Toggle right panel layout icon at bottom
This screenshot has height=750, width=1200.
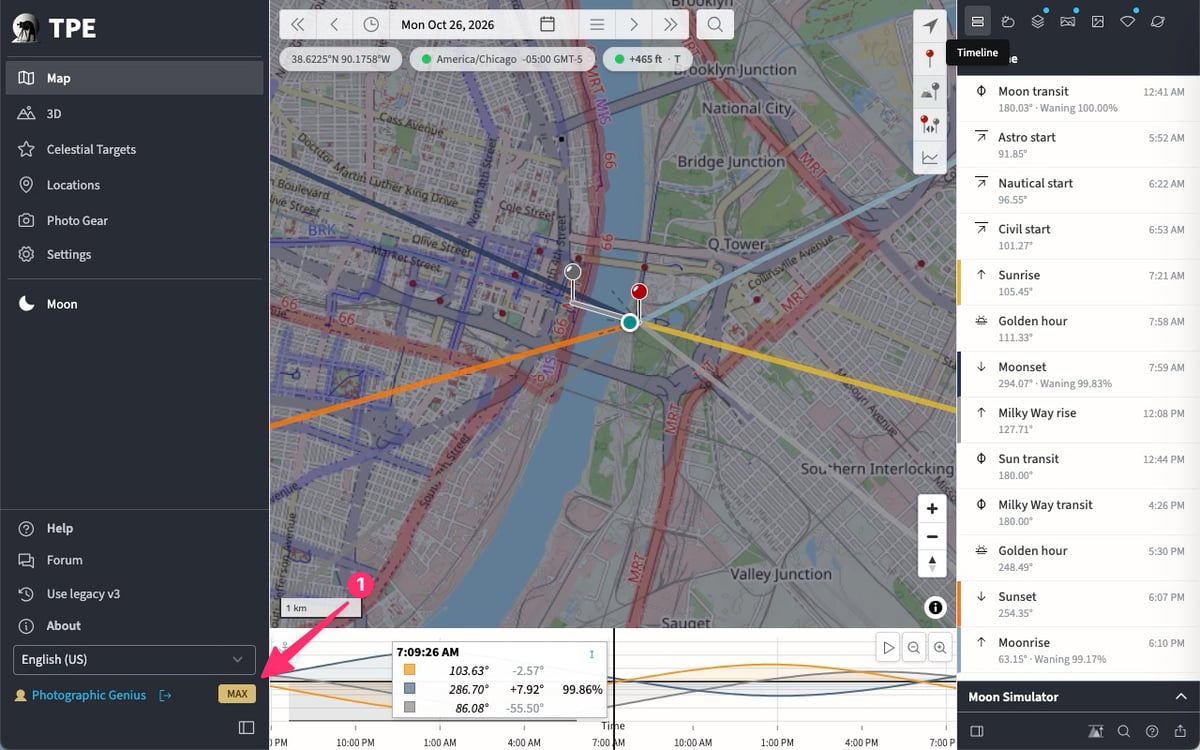pos(977,731)
